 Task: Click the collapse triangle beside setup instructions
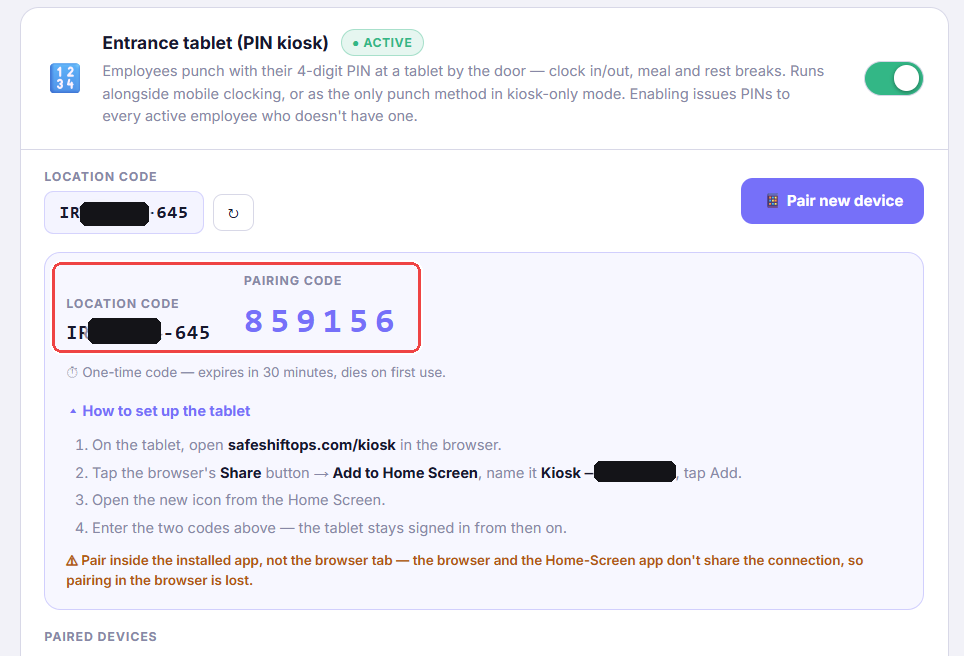(x=73, y=411)
